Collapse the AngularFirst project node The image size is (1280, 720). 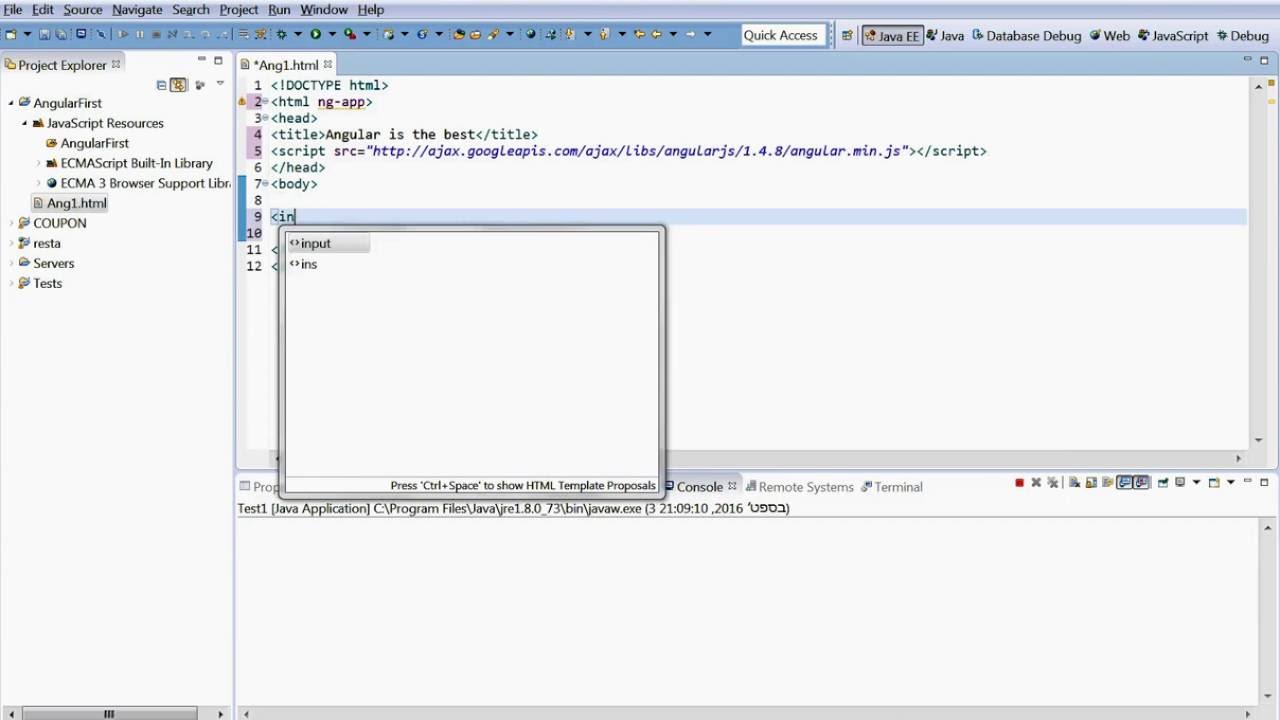(12, 103)
